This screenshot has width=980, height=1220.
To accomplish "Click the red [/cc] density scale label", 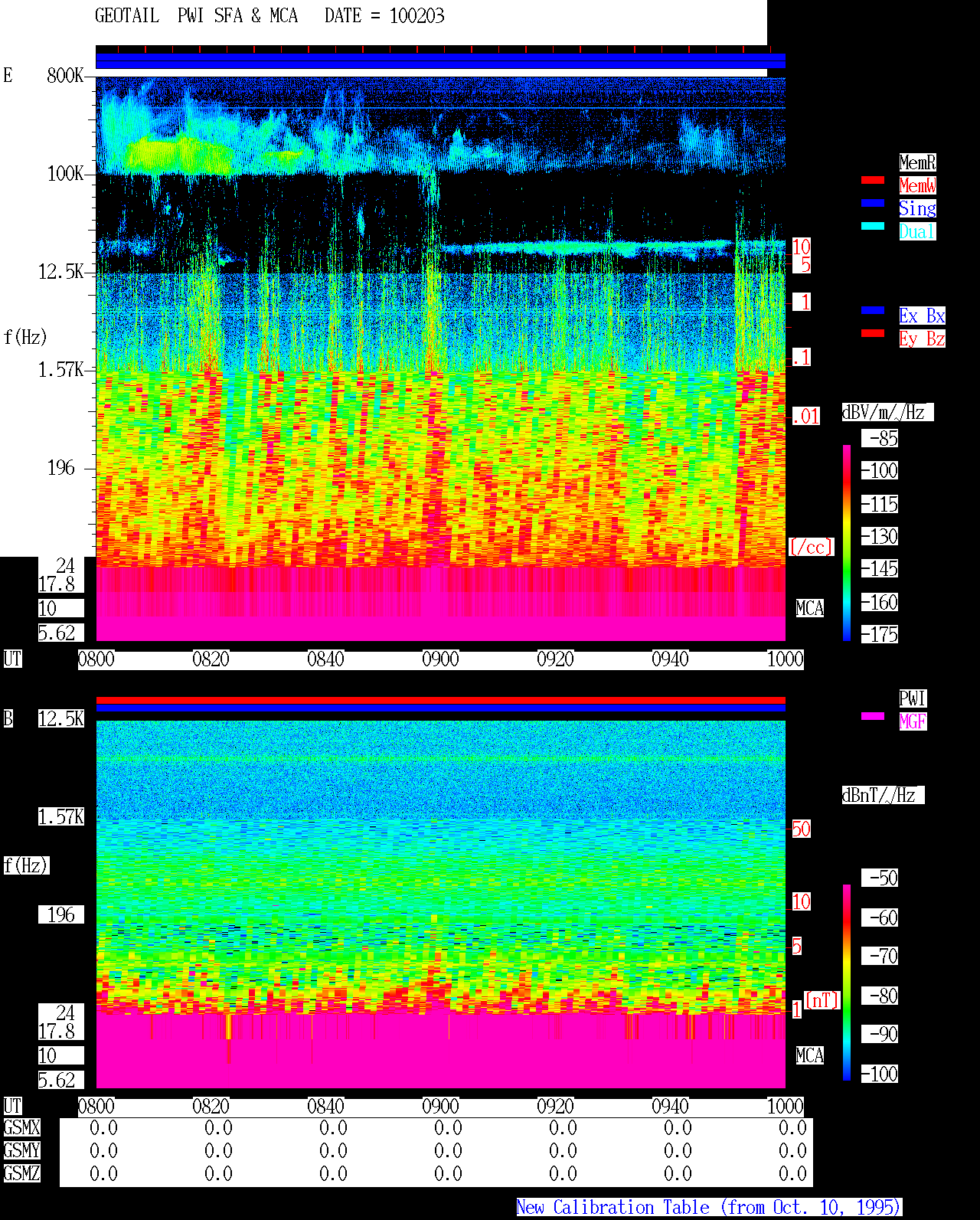I will tap(812, 548).
